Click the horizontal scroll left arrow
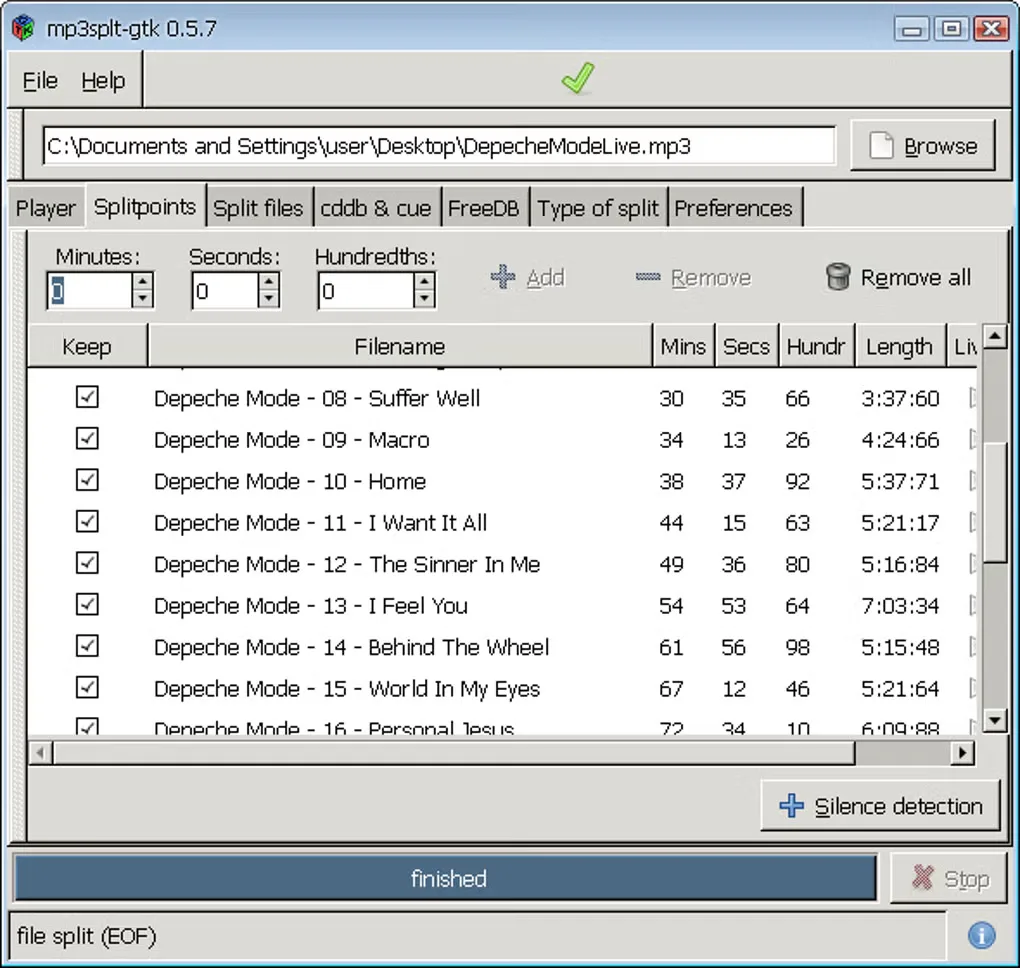This screenshot has width=1020, height=968. pyautogui.click(x=40, y=753)
